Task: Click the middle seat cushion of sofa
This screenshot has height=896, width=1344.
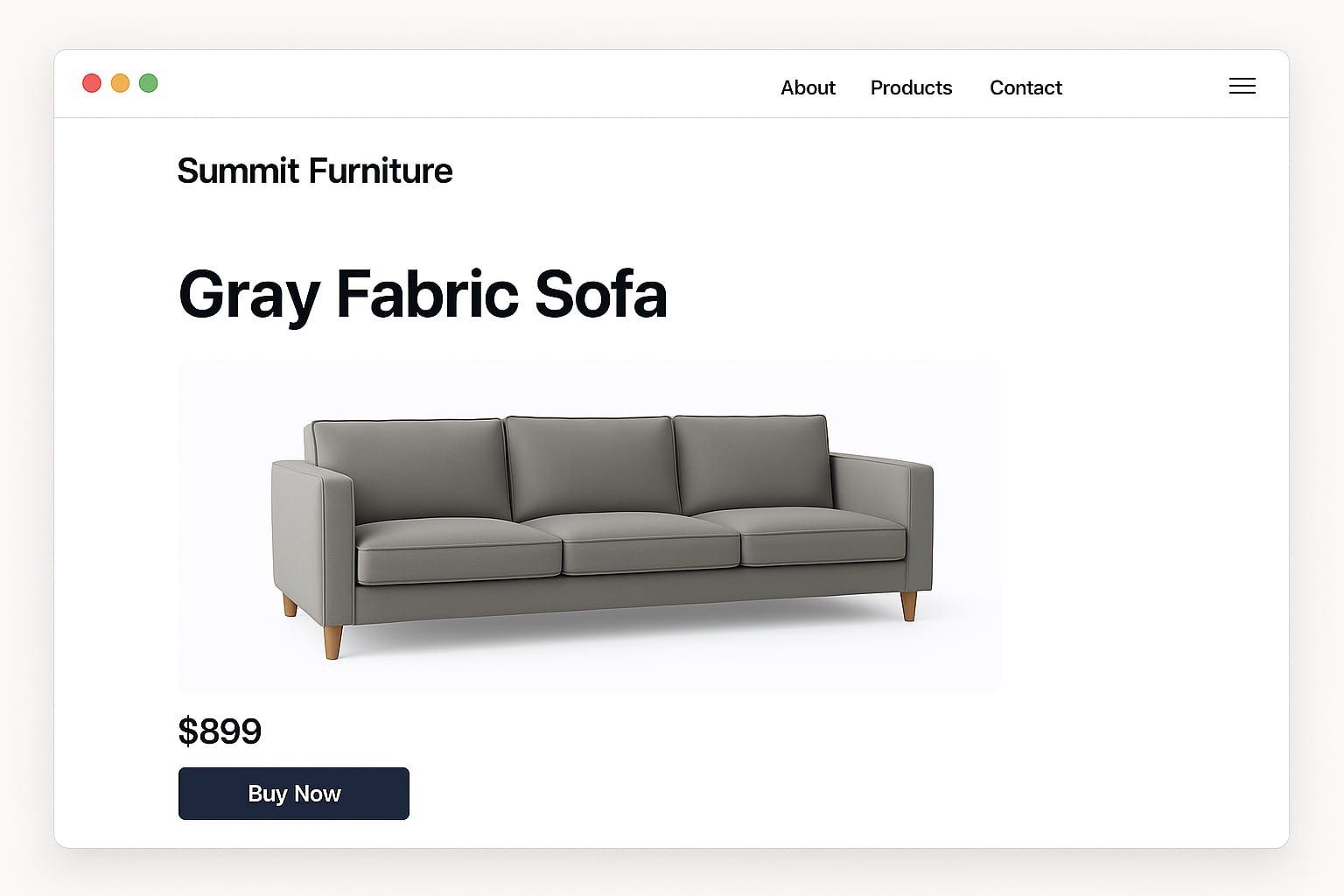Action: click(648, 542)
